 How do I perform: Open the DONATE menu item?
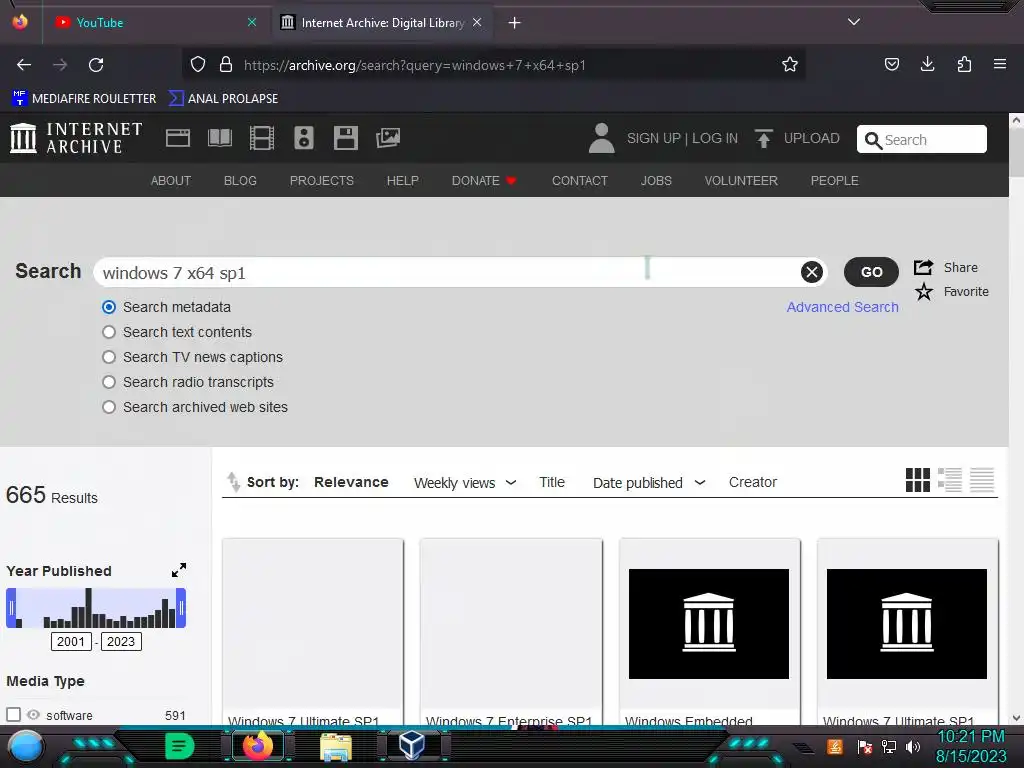pyautogui.click(x=484, y=180)
